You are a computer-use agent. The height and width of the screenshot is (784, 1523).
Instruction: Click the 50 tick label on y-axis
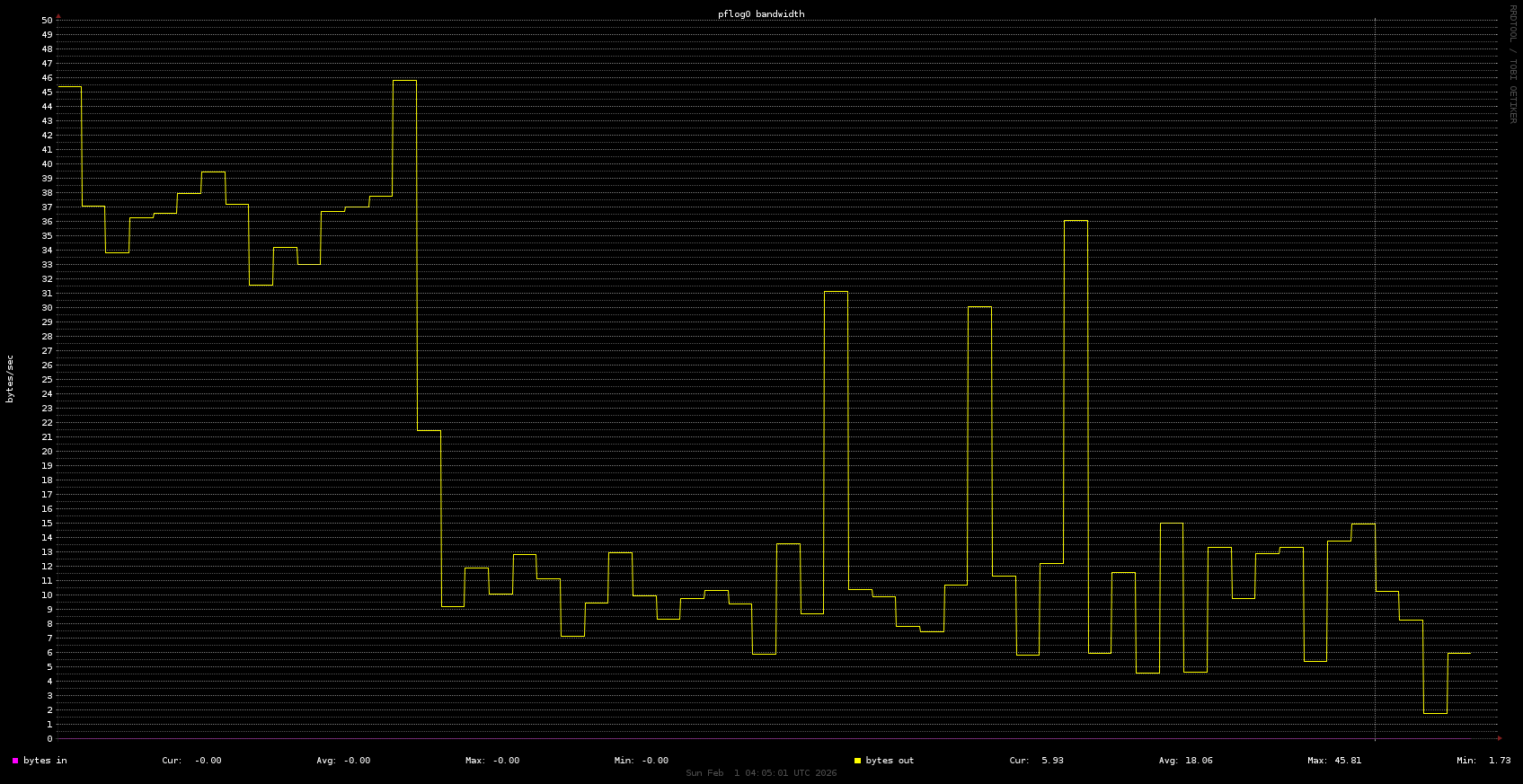[47, 20]
